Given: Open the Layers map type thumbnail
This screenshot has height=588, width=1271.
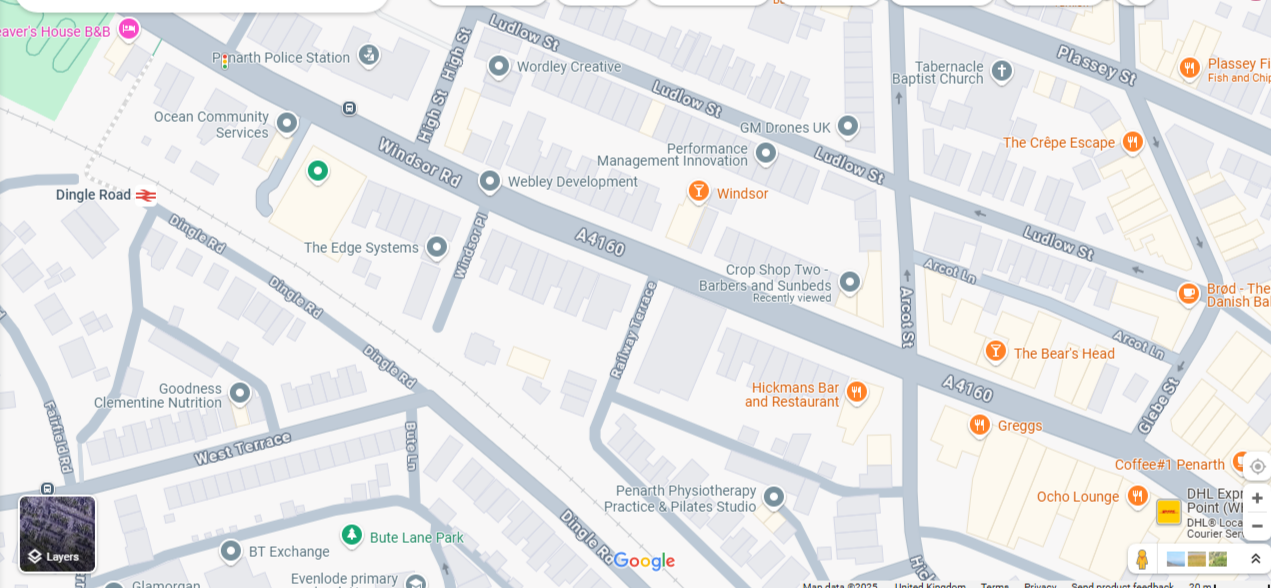Looking at the screenshot, I should tap(57, 534).
